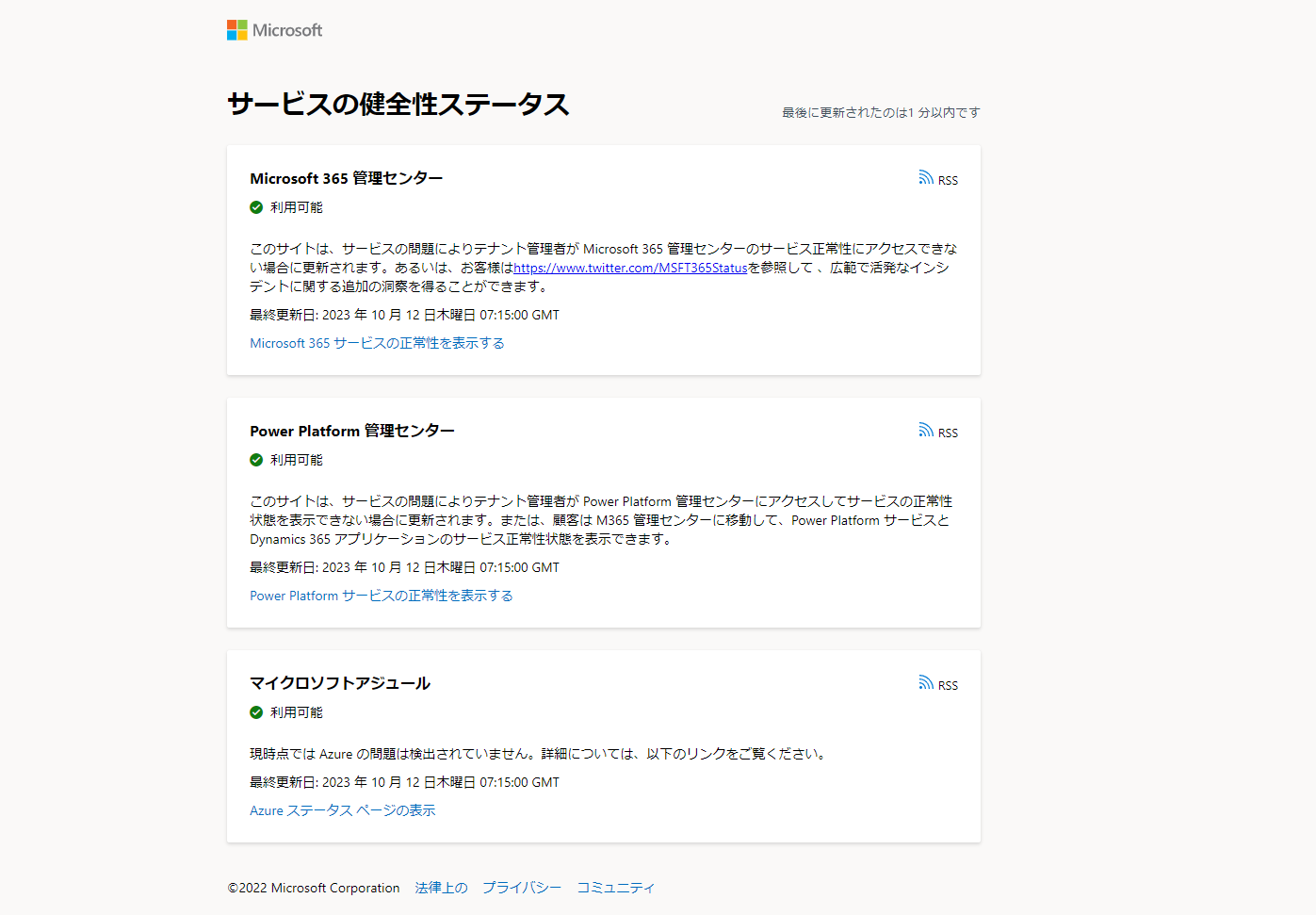1316x915 pixels.
Task: Open RSS feed for マイクロソフトアジュール
Action: tap(938, 684)
